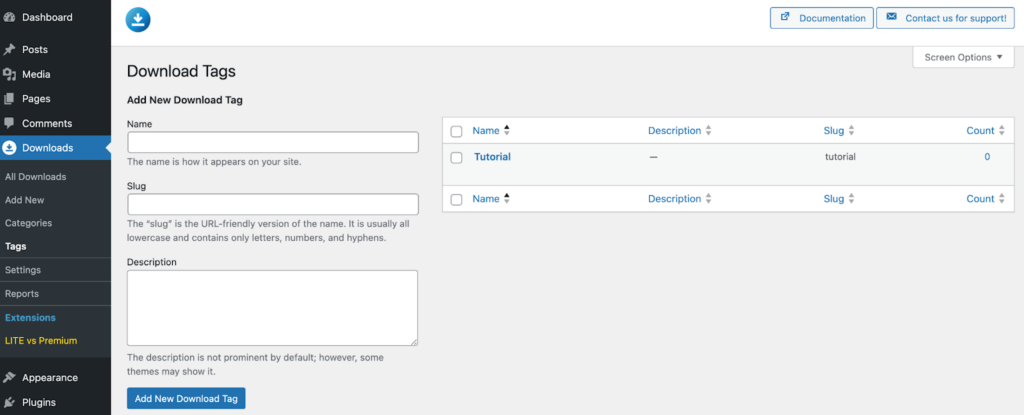Focus the Description text area
1024x415 pixels.
(272, 308)
